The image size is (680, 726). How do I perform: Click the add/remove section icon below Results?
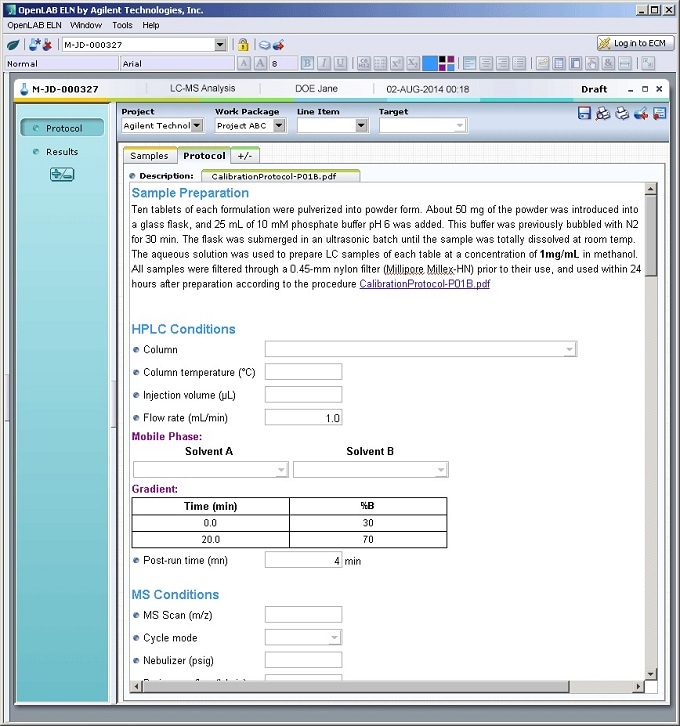[61, 175]
